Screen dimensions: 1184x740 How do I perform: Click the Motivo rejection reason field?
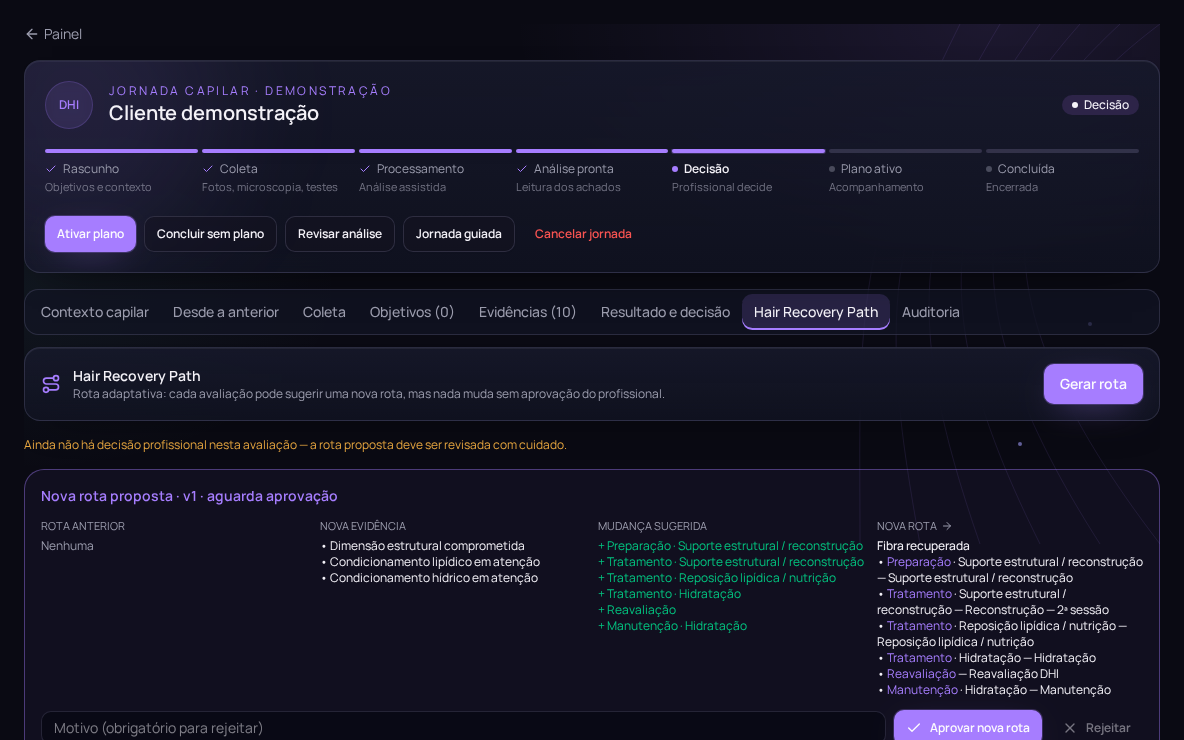coord(463,726)
